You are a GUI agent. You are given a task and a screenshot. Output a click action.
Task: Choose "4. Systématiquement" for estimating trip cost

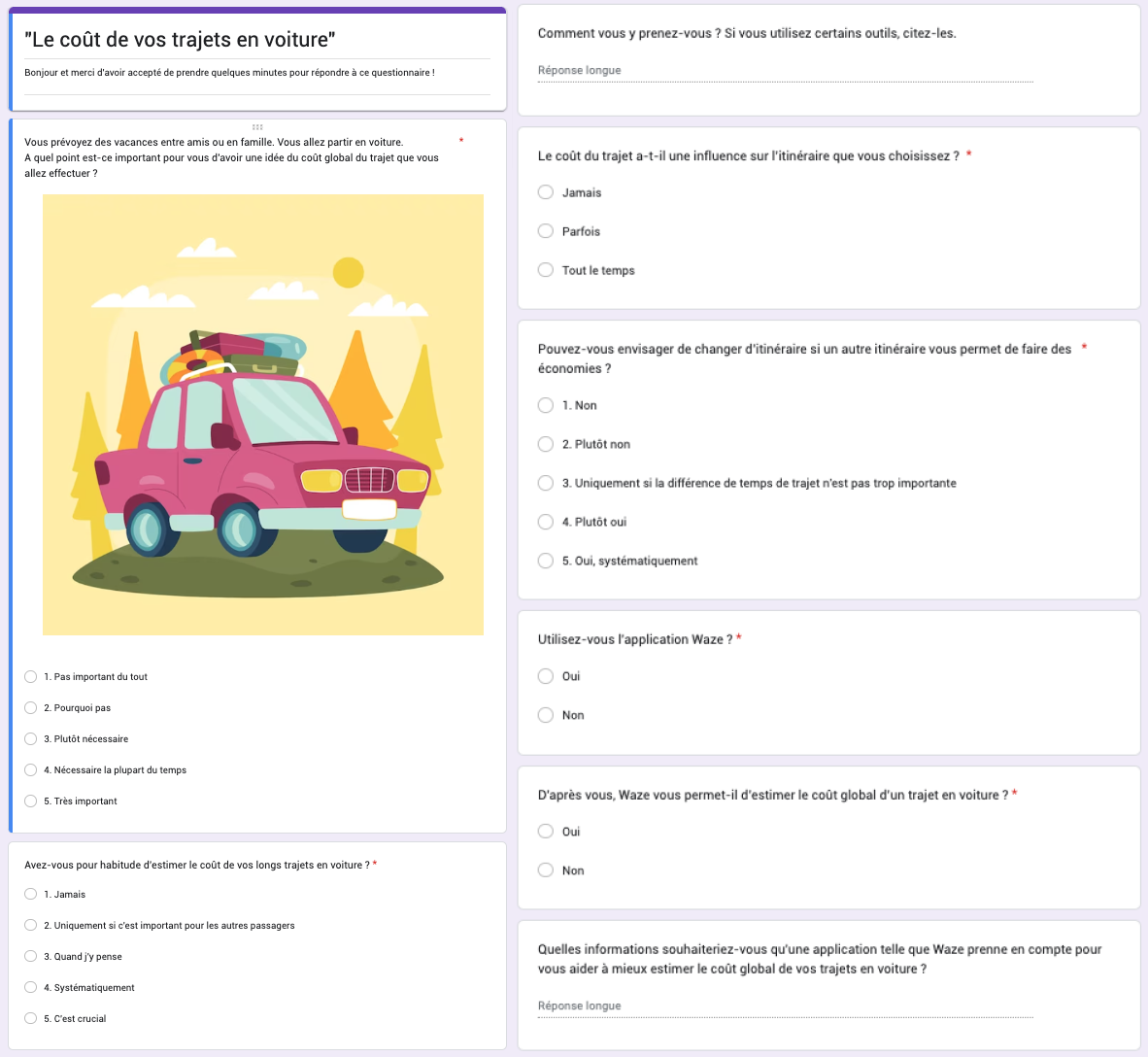coord(31,988)
